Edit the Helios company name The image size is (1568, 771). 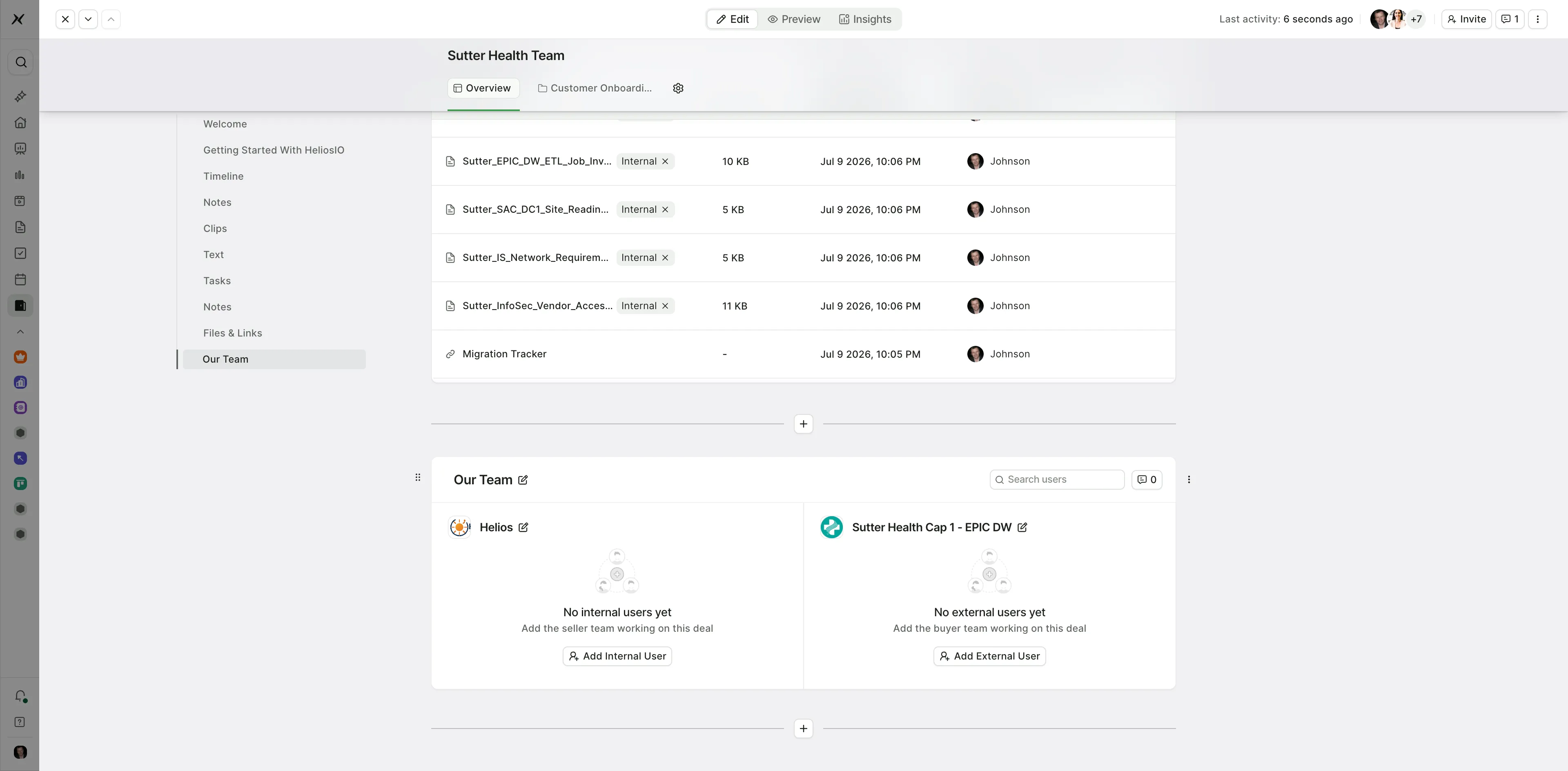(x=523, y=528)
